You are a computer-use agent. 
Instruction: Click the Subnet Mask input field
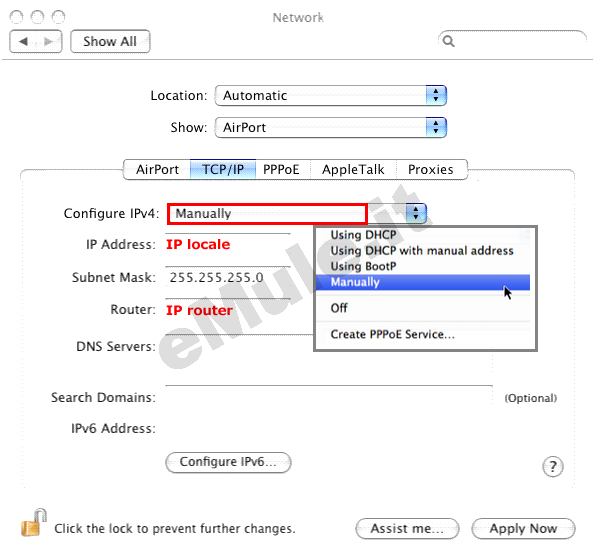pos(228,277)
